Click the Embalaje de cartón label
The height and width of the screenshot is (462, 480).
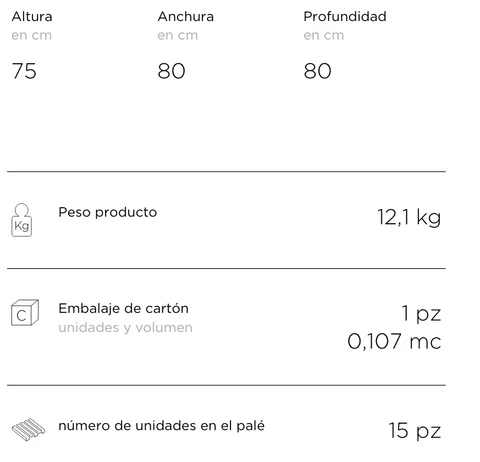[124, 308]
